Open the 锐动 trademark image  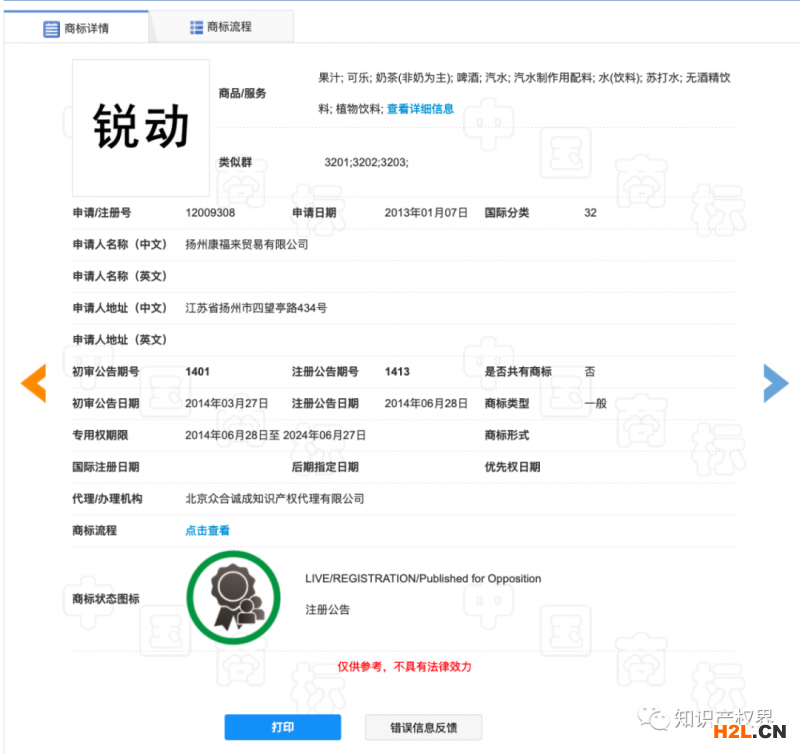(141, 128)
